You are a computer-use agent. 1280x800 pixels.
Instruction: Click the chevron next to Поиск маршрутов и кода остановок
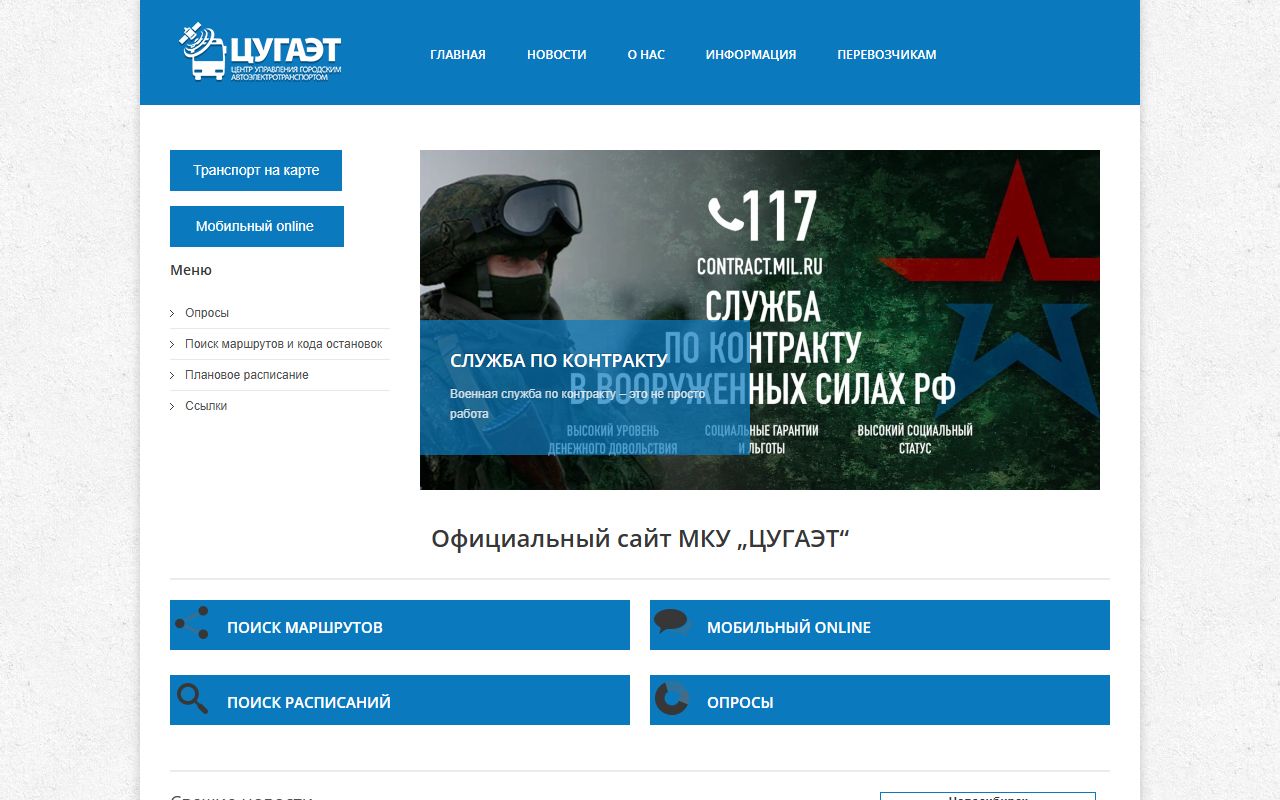point(172,345)
